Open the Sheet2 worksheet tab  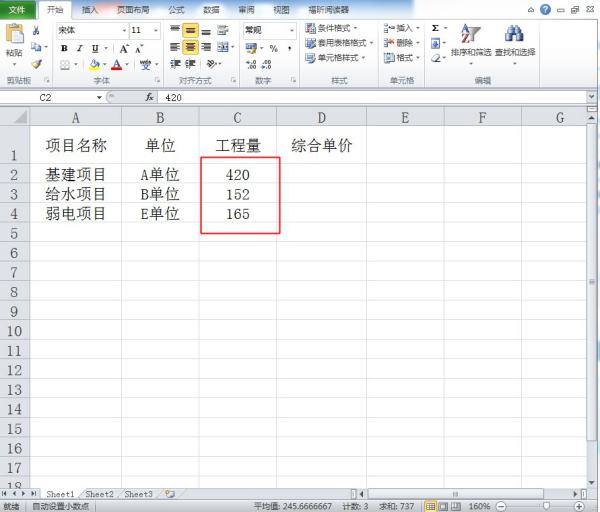coord(99,494)
